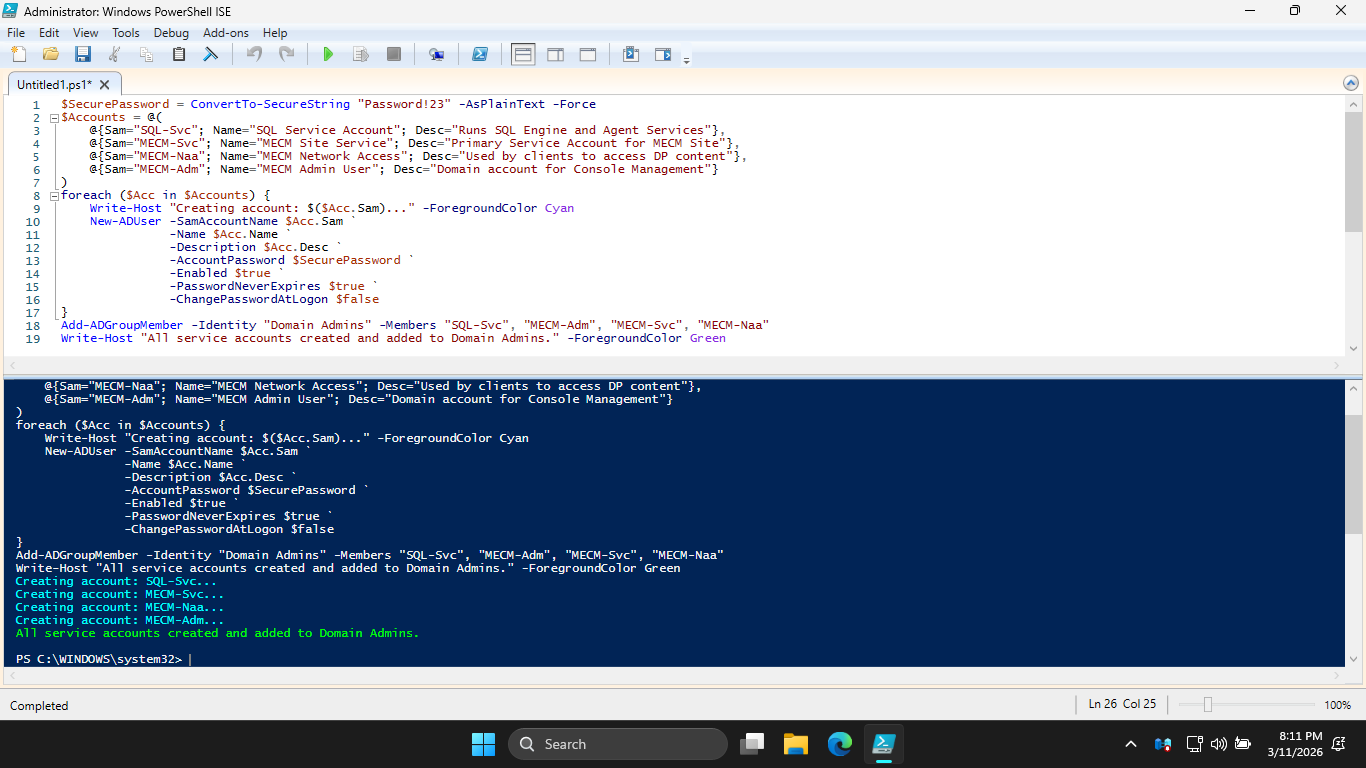
Task: Launch PowerShell.exe from the toolbar icon
Action: tap(480, 54)
